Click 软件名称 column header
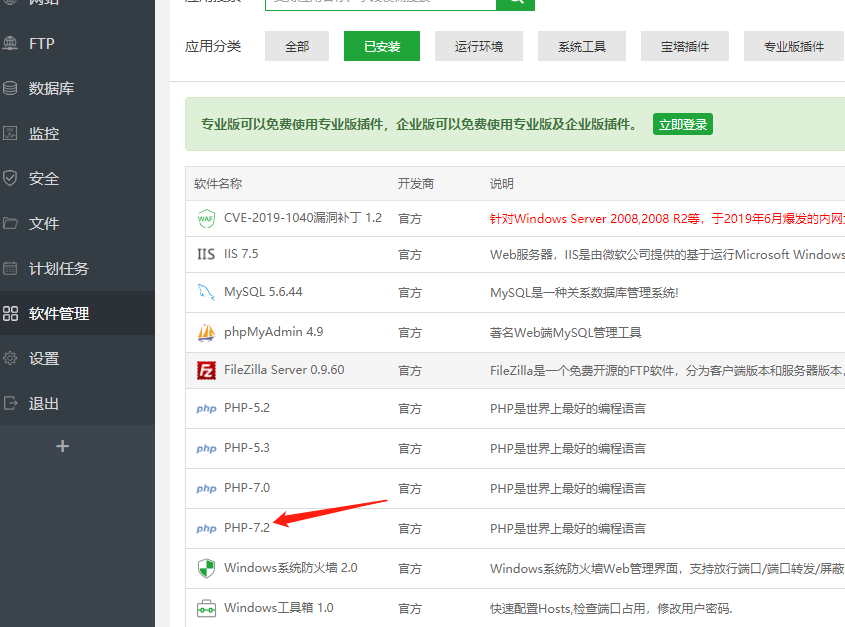The image size is (845, 627). click(218, 184)
